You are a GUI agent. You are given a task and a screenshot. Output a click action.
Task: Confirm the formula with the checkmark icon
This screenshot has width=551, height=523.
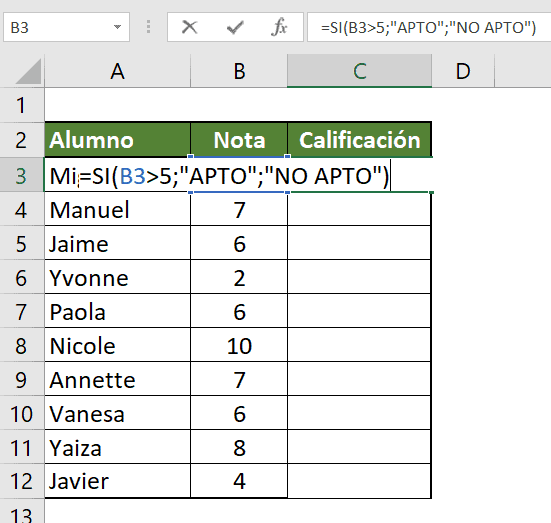pos(235,27)
